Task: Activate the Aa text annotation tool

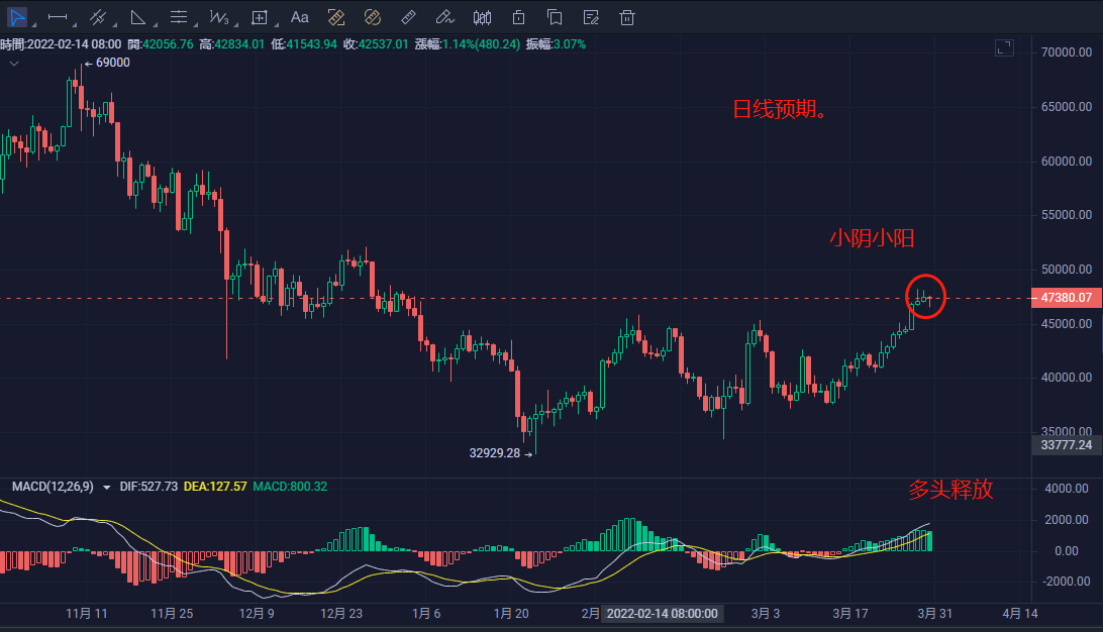Action: point(299,17)
